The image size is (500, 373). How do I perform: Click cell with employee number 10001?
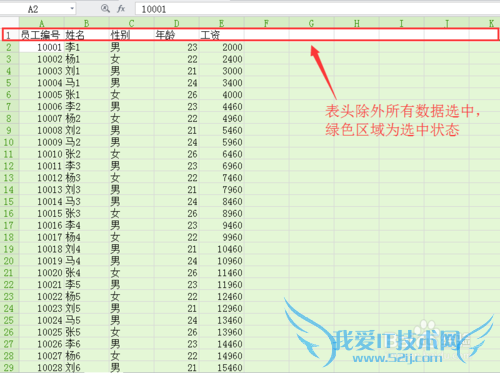point(42,47)
